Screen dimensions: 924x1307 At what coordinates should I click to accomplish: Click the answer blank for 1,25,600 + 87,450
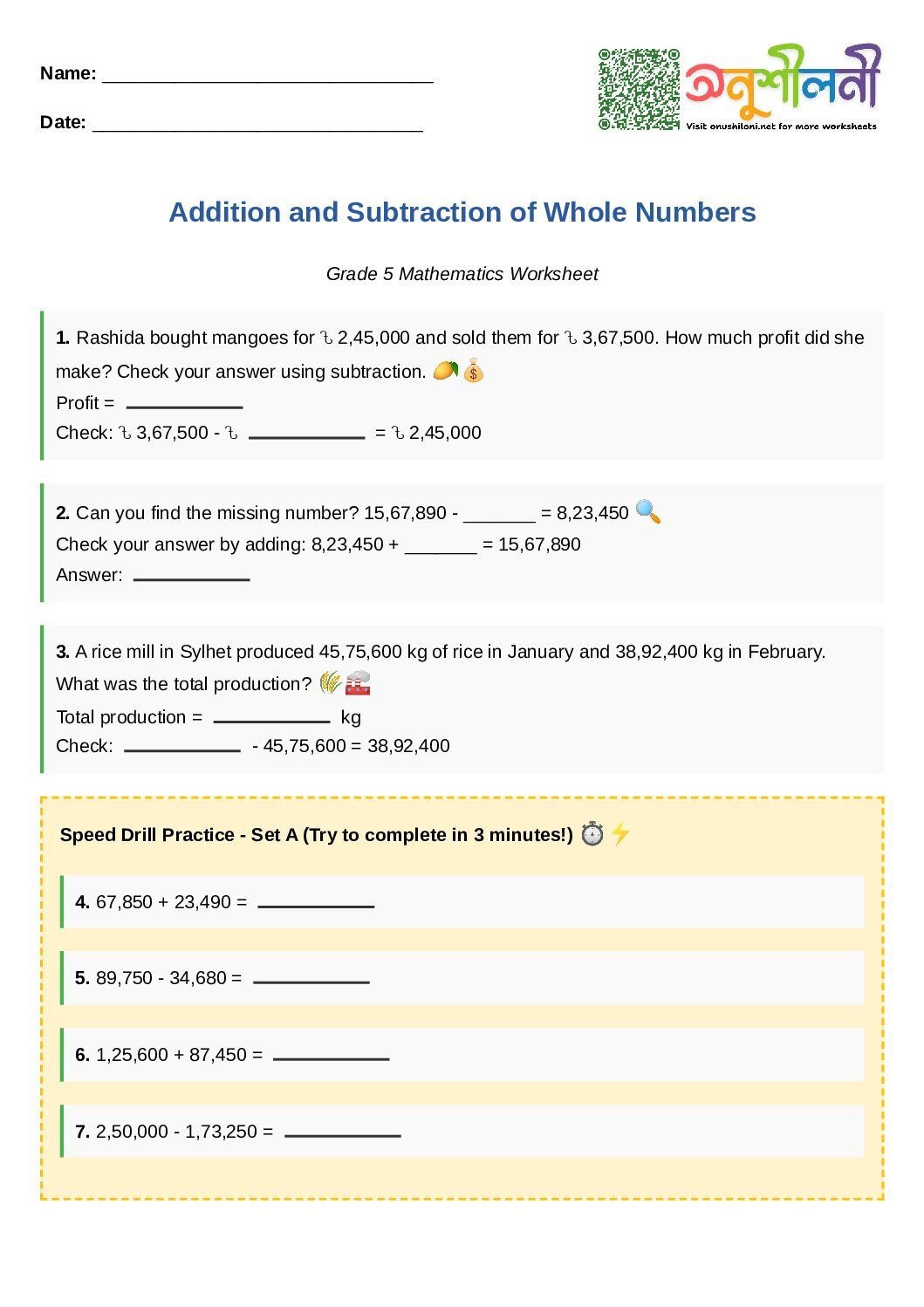coord(332,1056)
